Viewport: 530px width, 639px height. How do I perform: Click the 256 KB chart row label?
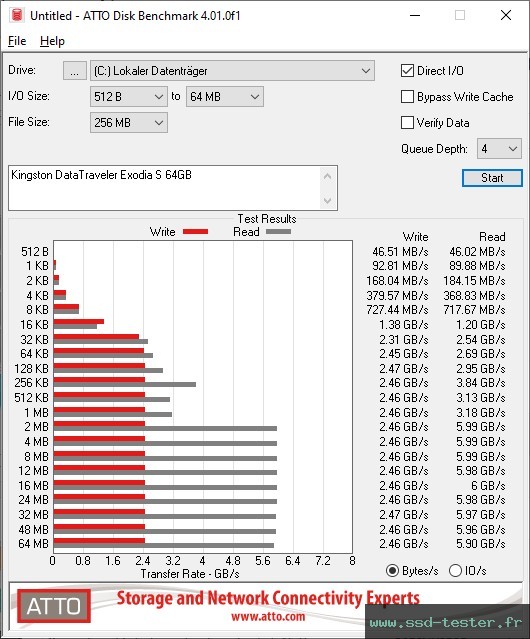(x=31, y=383)
